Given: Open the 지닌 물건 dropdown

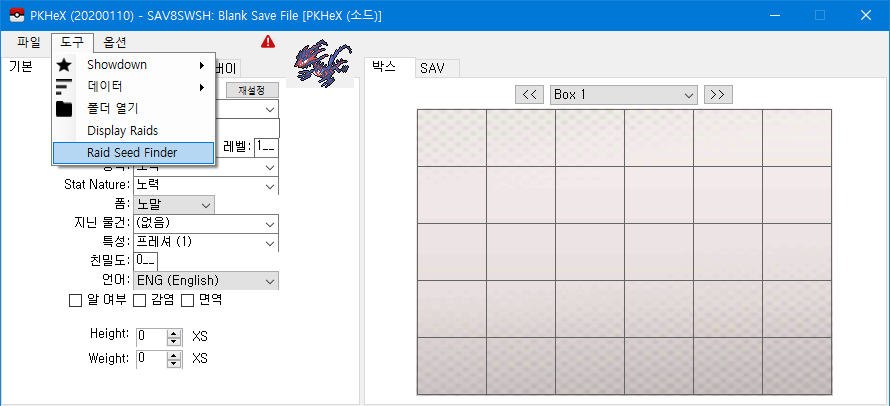Looking at the screenshot, I should 206,224.
